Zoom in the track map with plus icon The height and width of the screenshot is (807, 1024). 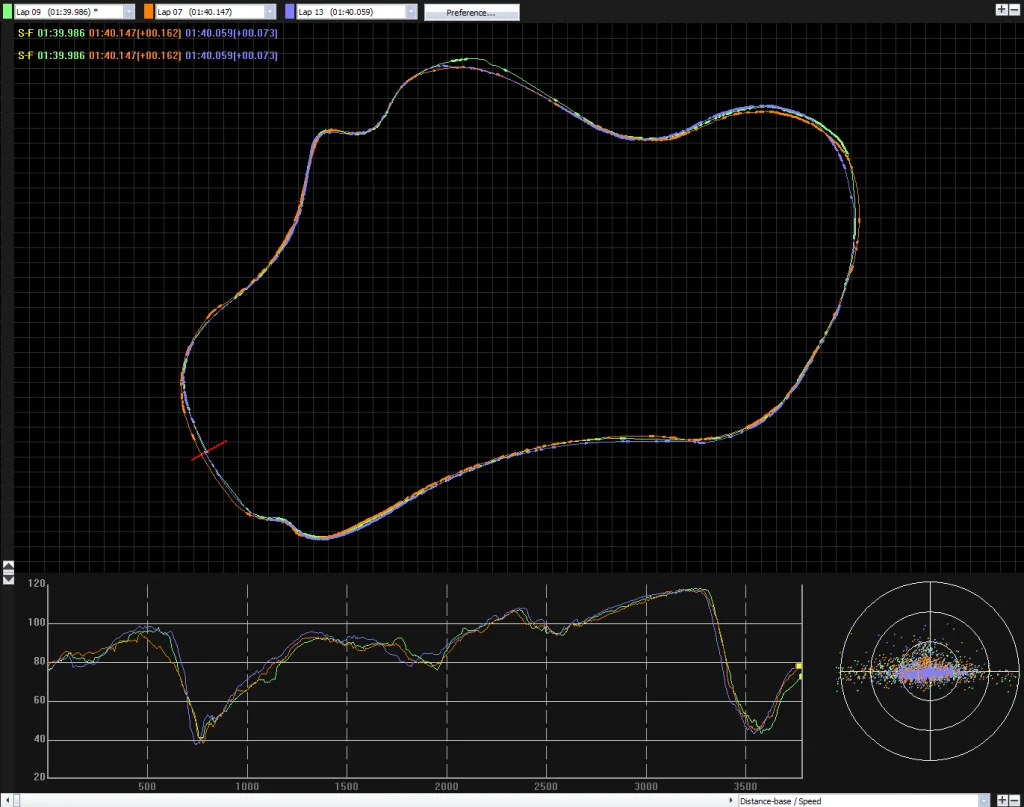[x=1001, y=10]
